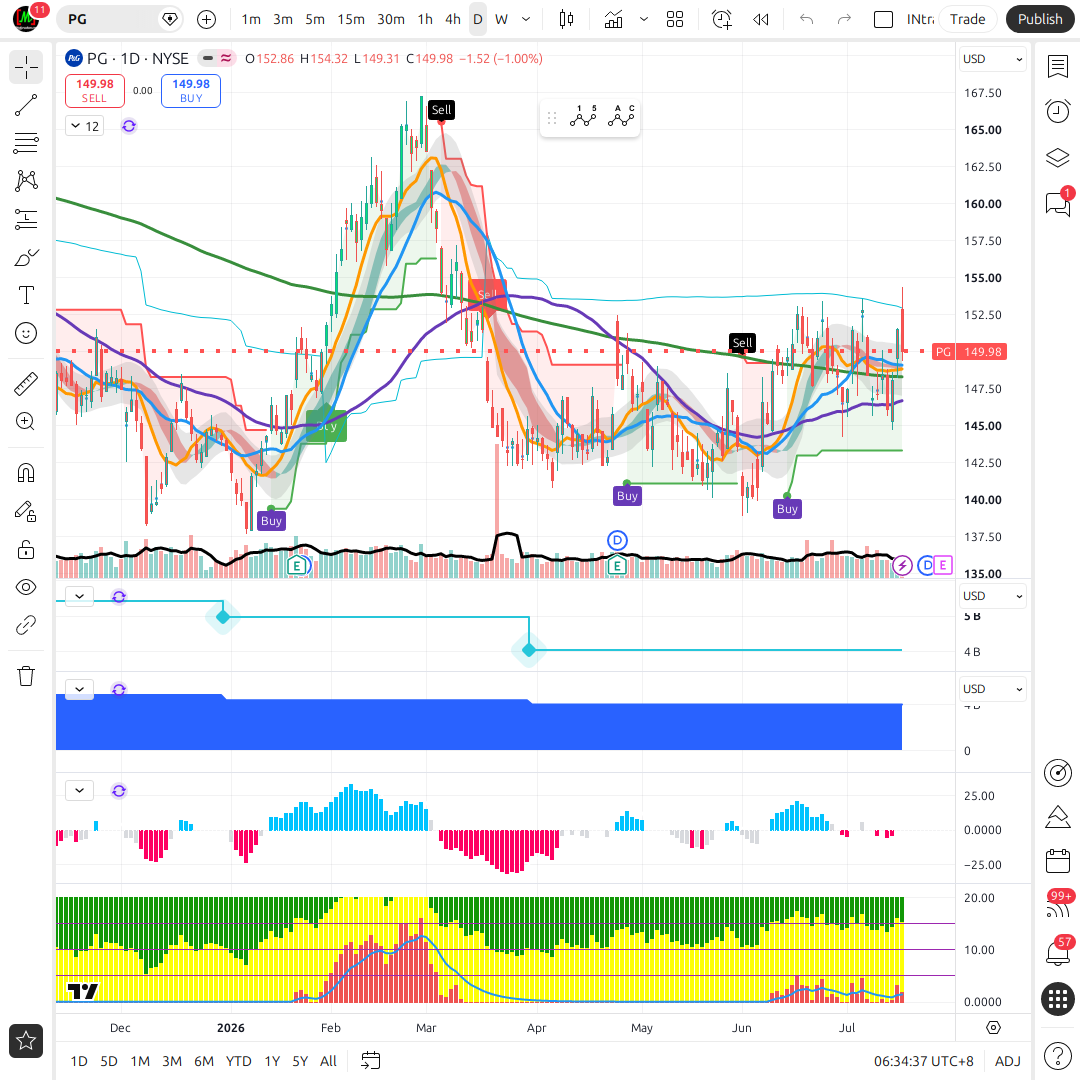The height and width of the screenshot is (1080, 1080).
Task: Toggle fullscreen rectangle layout button
Action: click(x=883, y=19)
